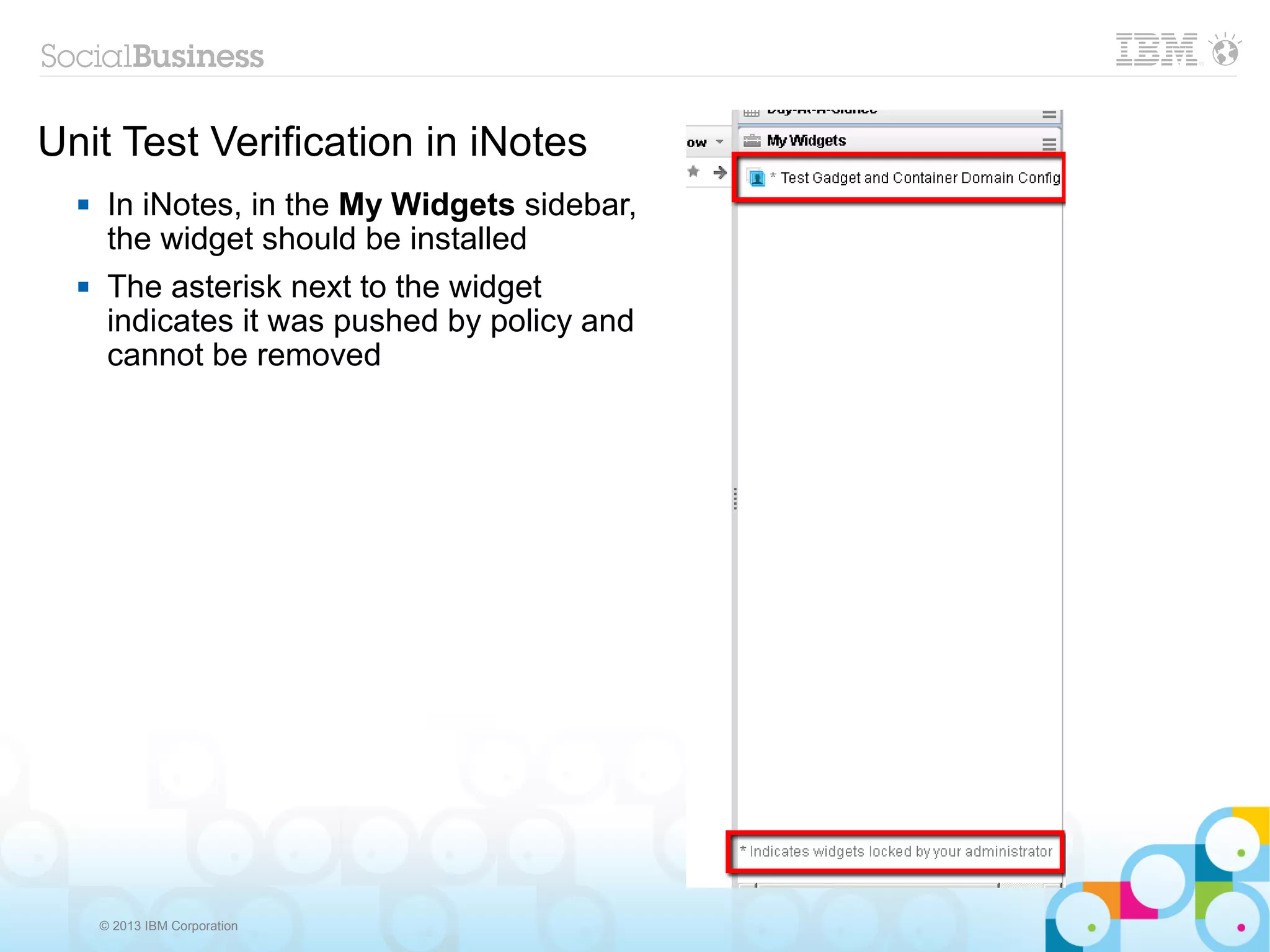The width and height of the screenshot is (1270, 952).
Task: Click the star icon in the toolbar
Action: tap(693, 172)
